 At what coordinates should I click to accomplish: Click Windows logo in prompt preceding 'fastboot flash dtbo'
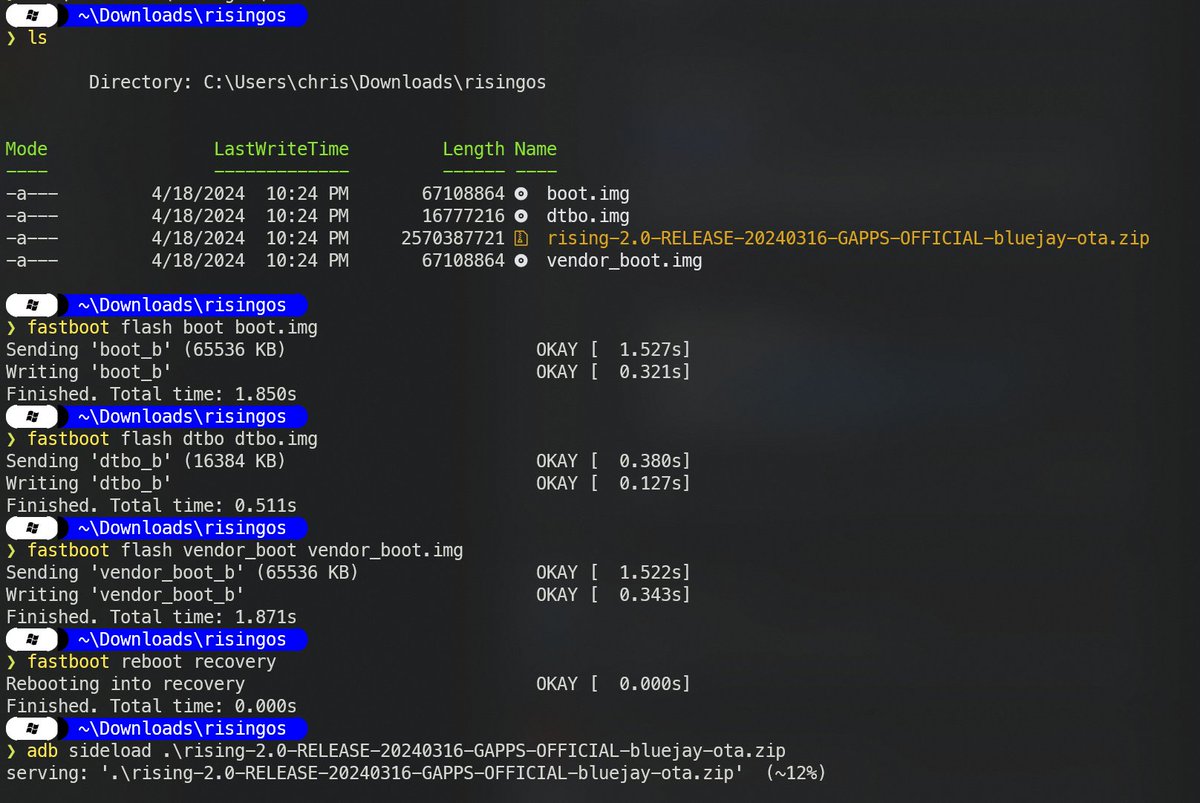point(33,416)
